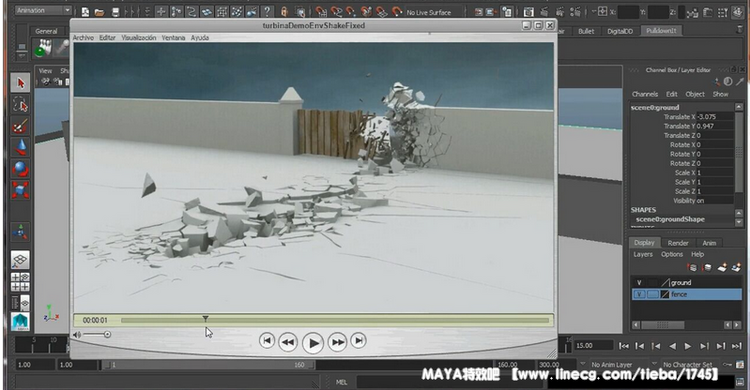Save the scene using disk icon

pos(115,11)
